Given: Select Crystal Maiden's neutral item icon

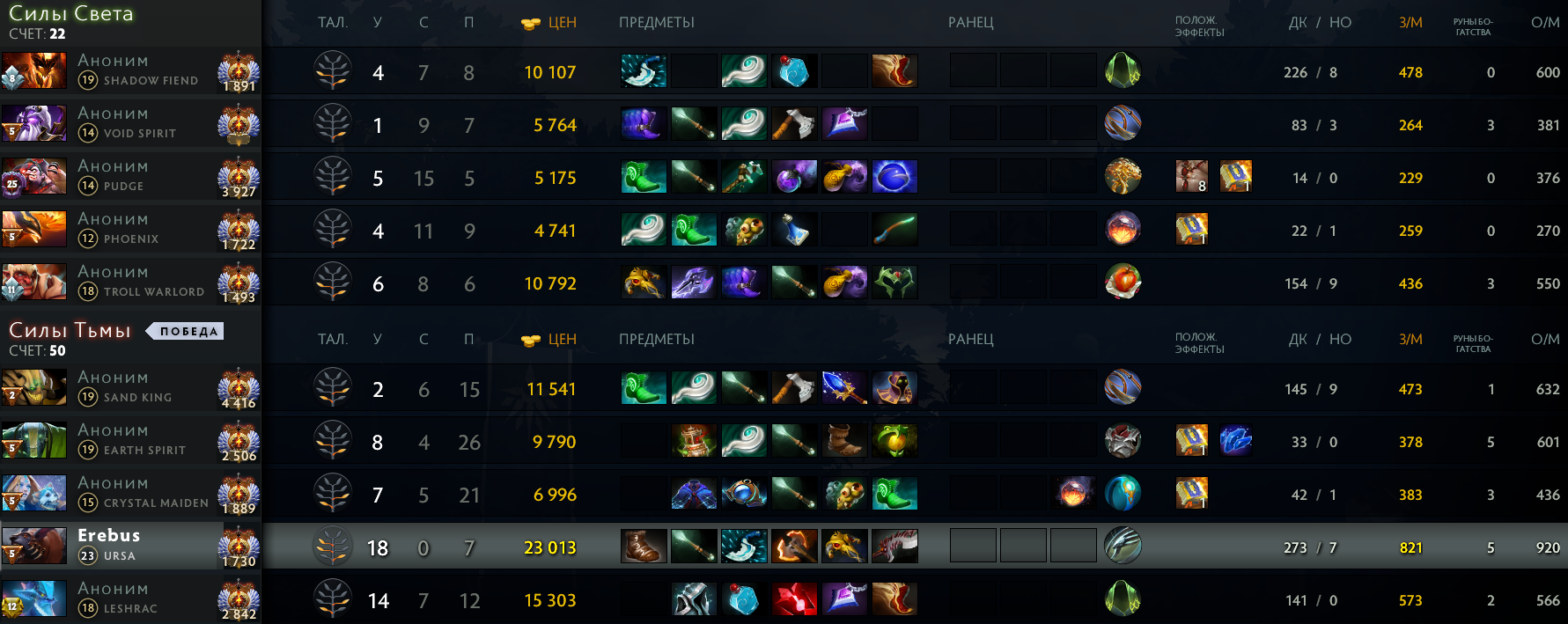Looking at the screenshot, I should click(x=1123, y=494).
